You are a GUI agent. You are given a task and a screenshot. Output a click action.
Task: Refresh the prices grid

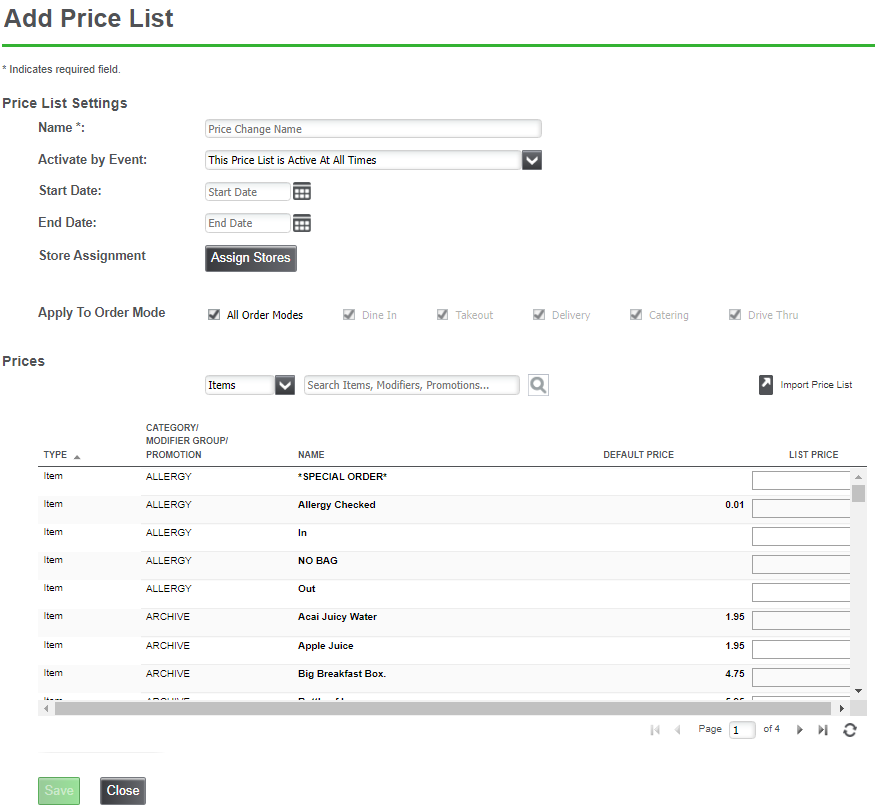pyautogui.click(x=850, y=730)
